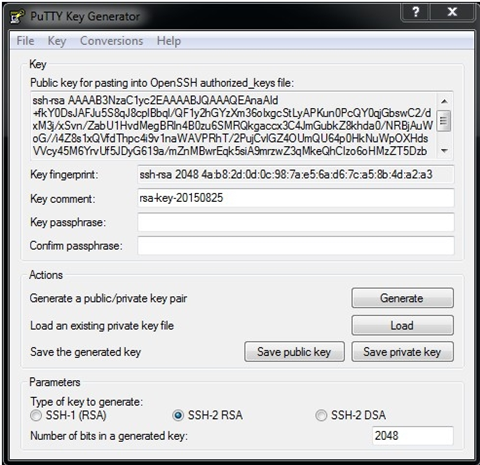Open the File menu
The image size is (480, 465).
[x=25, y=41]
